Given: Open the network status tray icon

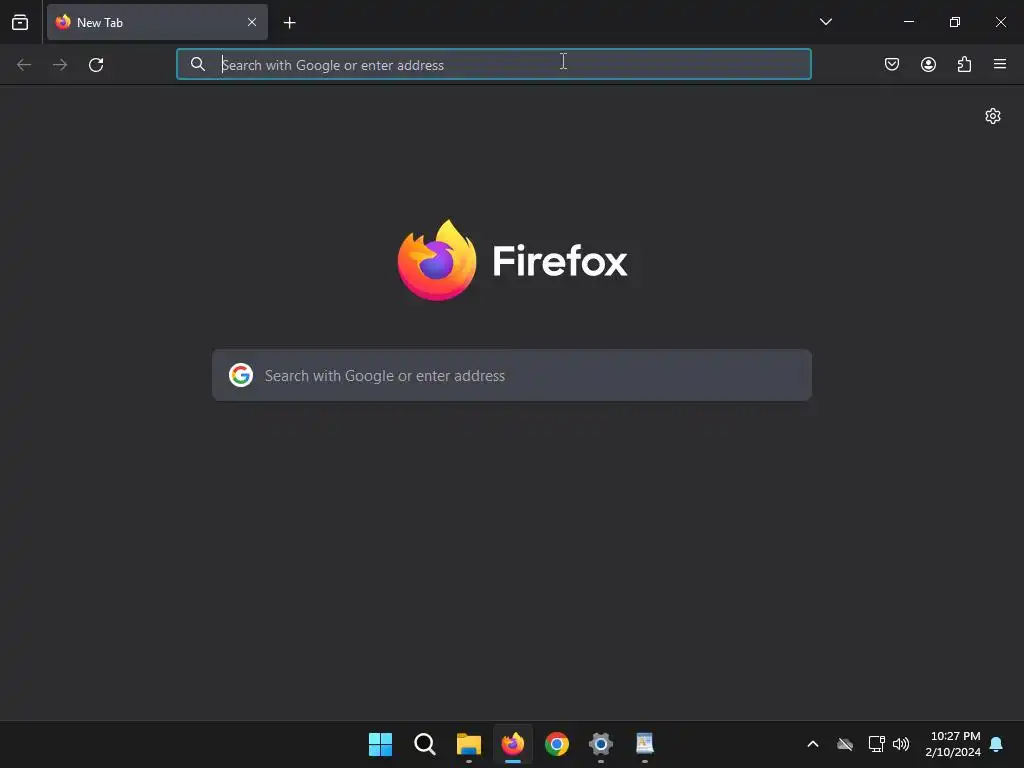Looking at the screenshot, I should point(876,744).
